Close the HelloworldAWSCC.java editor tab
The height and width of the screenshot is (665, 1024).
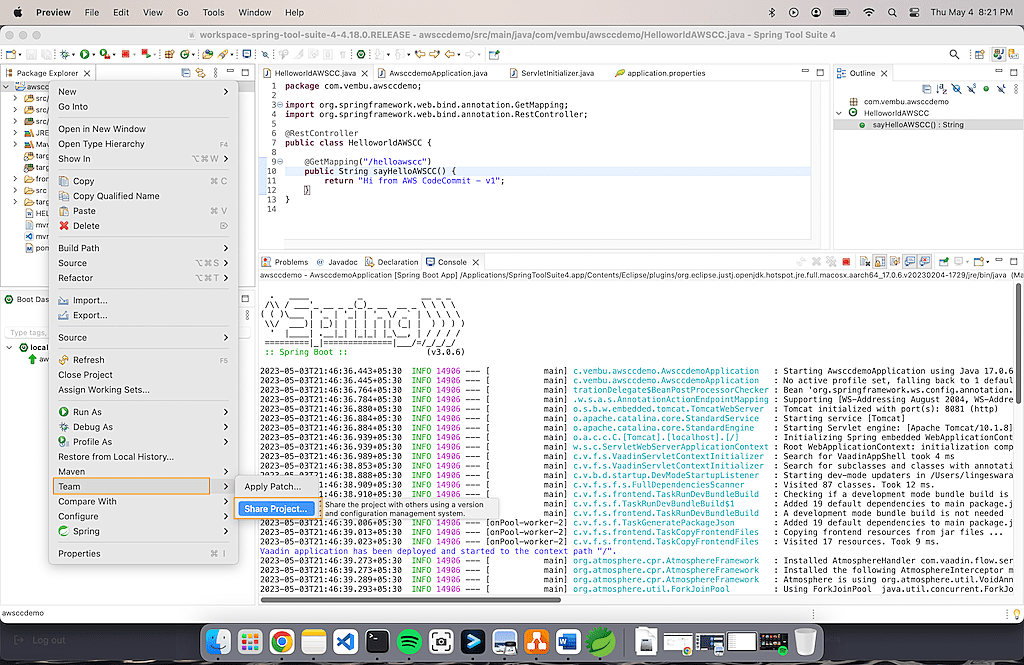pyautogui.click(x=365, y=73)
